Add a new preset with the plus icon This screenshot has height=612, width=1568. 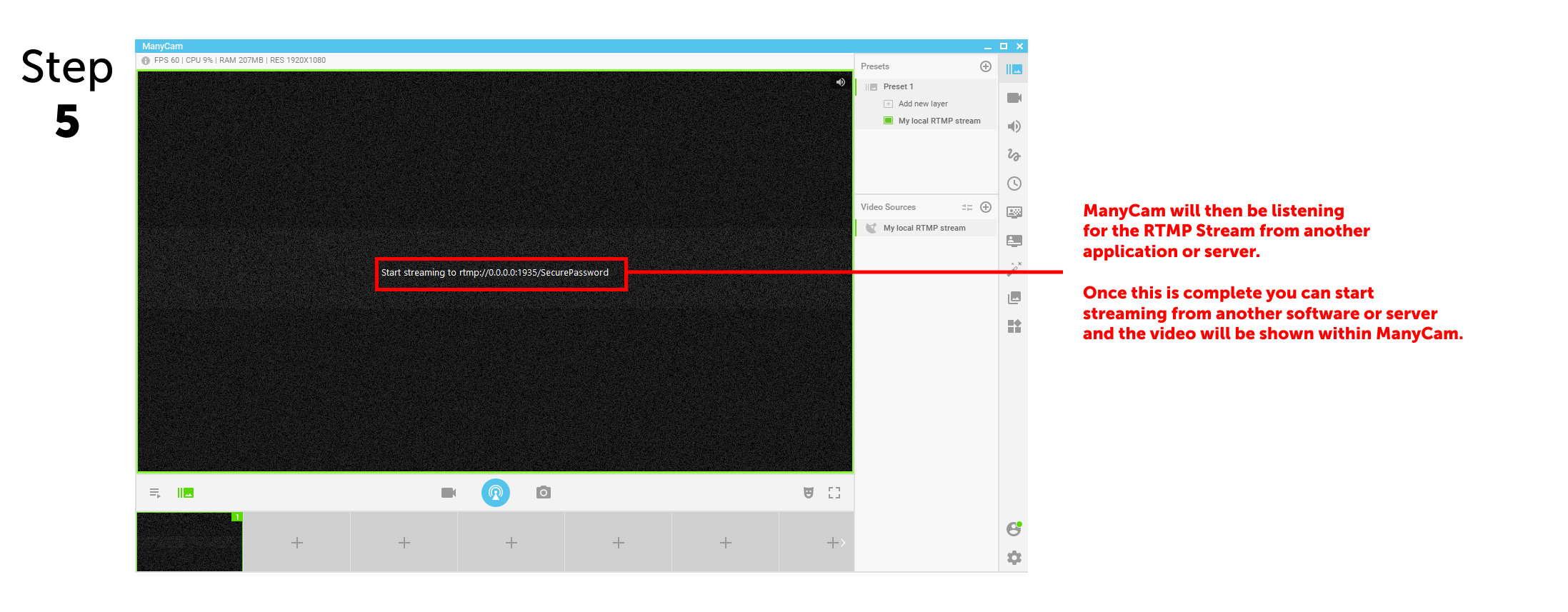tap(986, 66)
